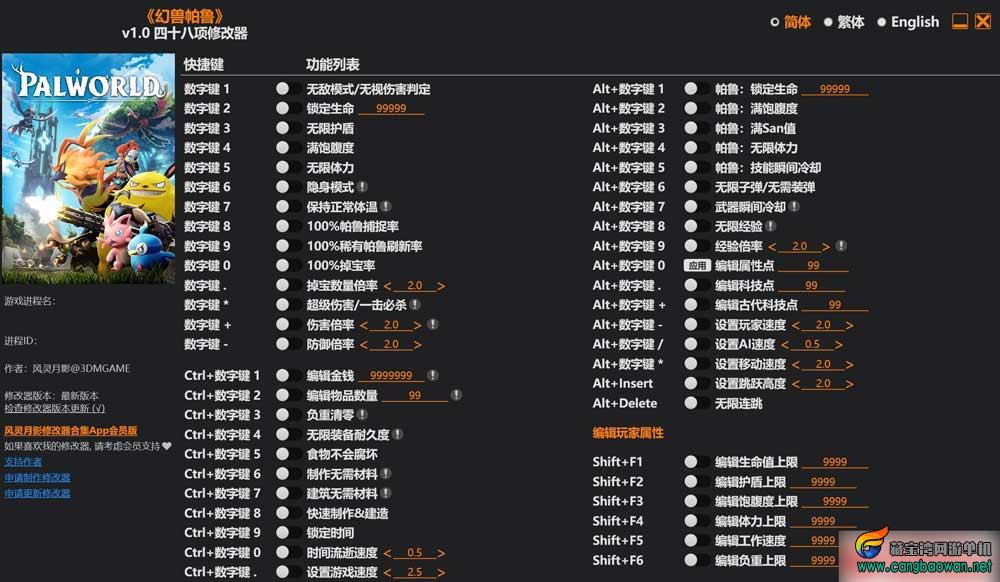Enable 100%掉宝率 switch
Image resolution: width=1000 pixels, height=582 pixels.
[x=288, y=265]
